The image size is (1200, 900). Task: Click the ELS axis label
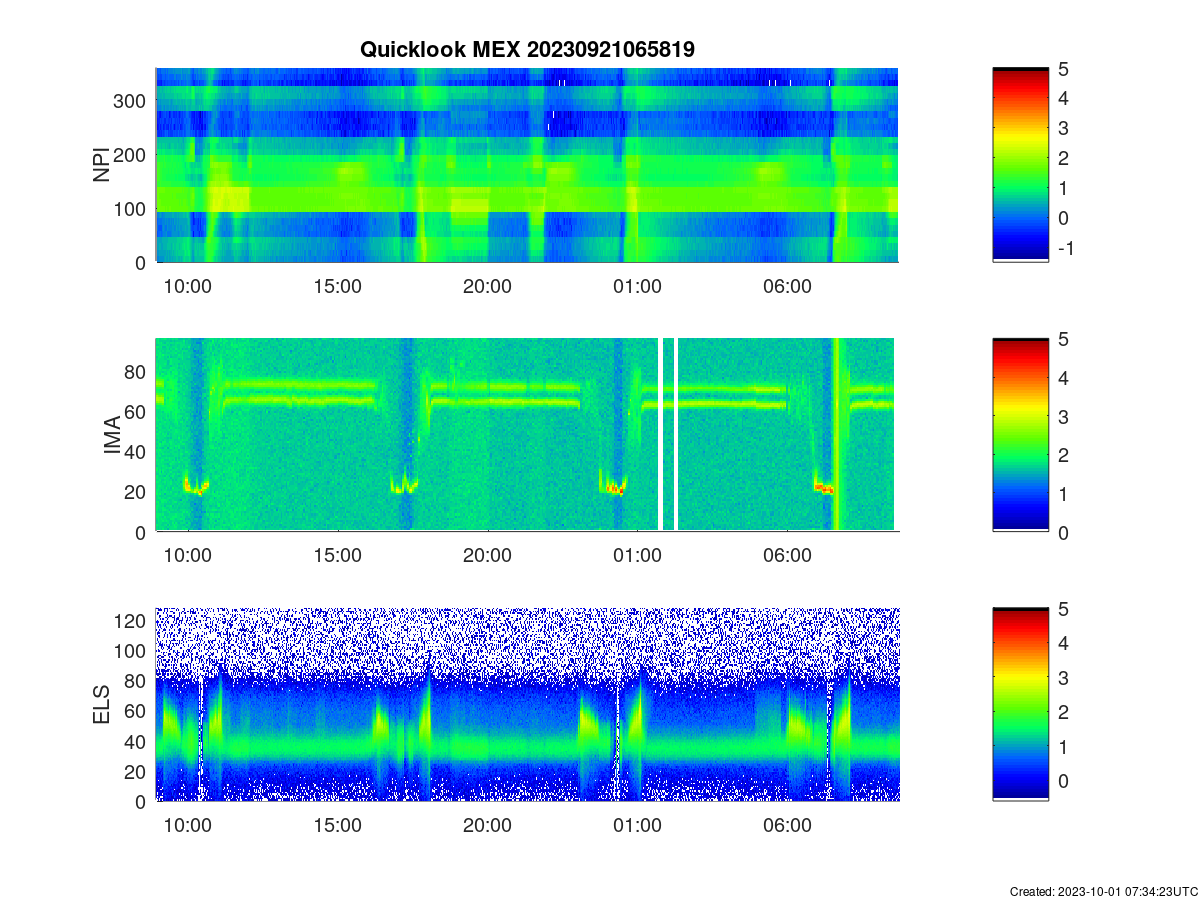(101, 705)
